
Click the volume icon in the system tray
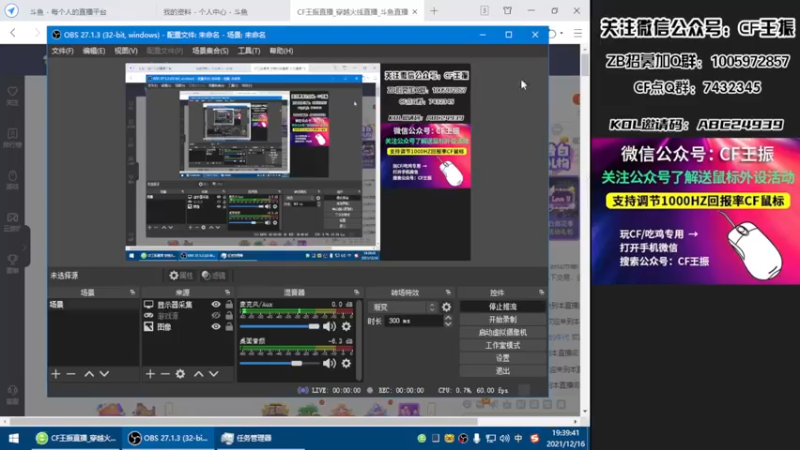click(x=505, y=438)
